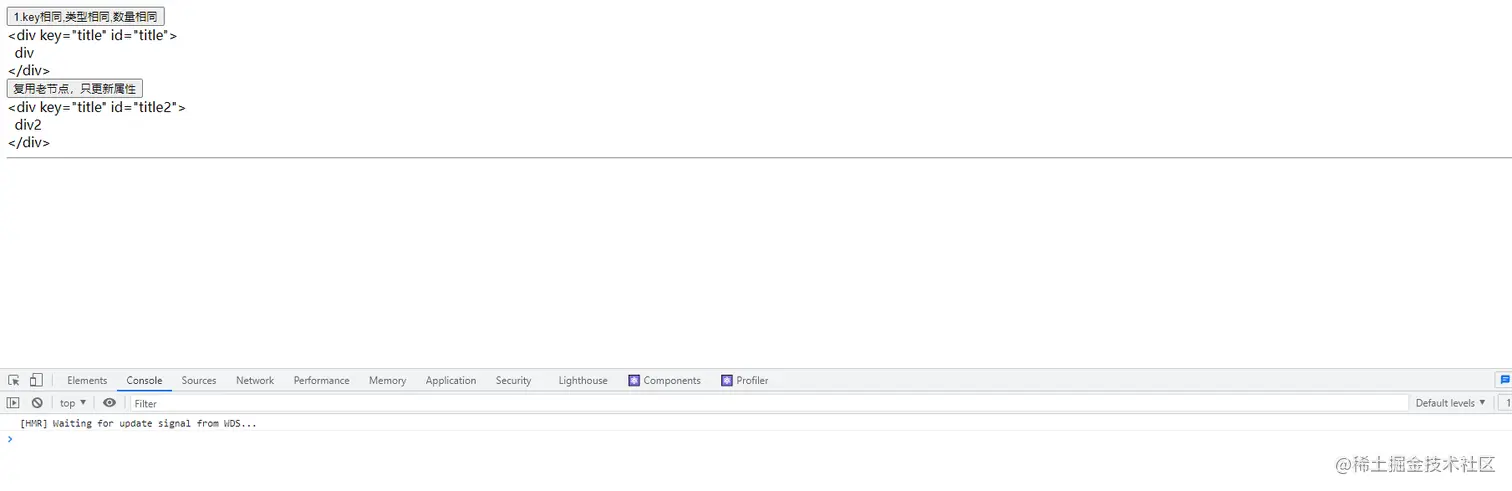Focus the console Filter input field
Viewport: 1512px width, 491px height.
point(769,403)
